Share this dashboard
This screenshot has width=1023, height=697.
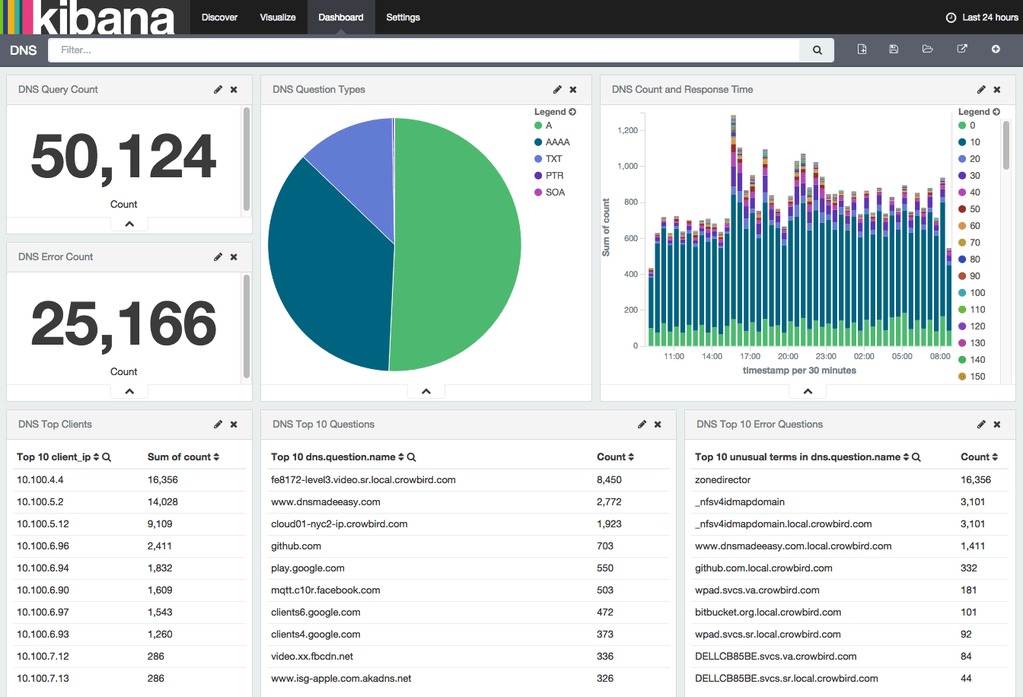point(961,48)
